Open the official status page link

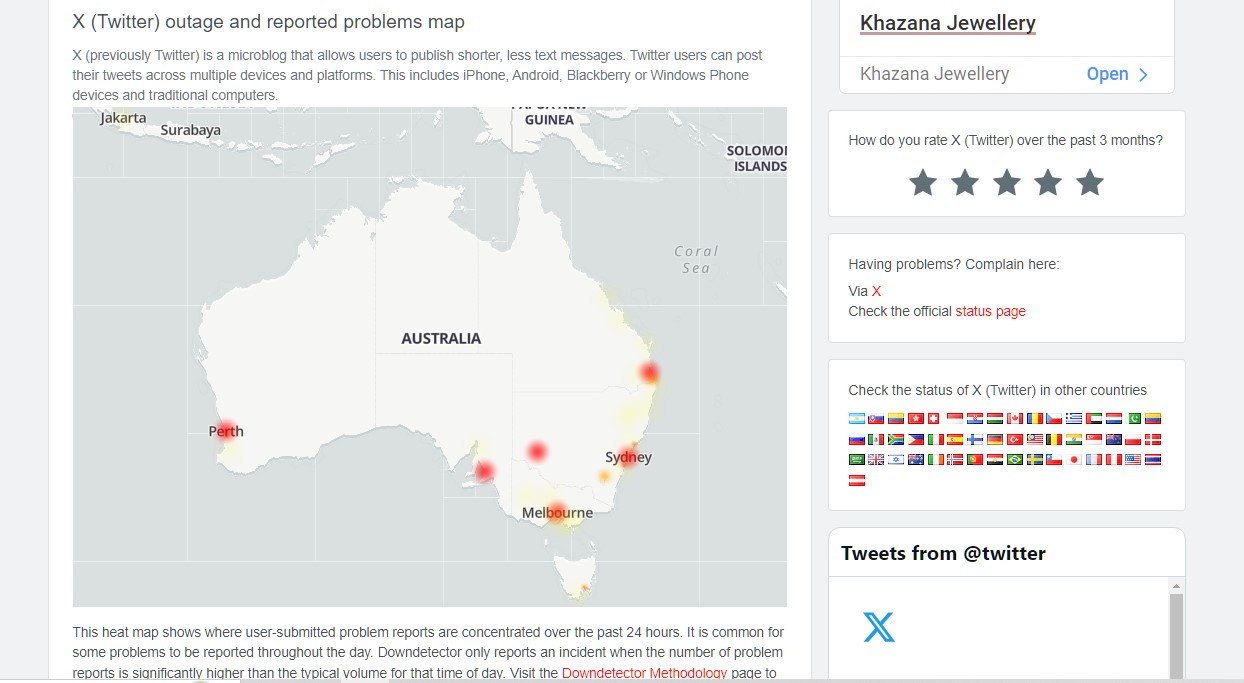[991, 311]
